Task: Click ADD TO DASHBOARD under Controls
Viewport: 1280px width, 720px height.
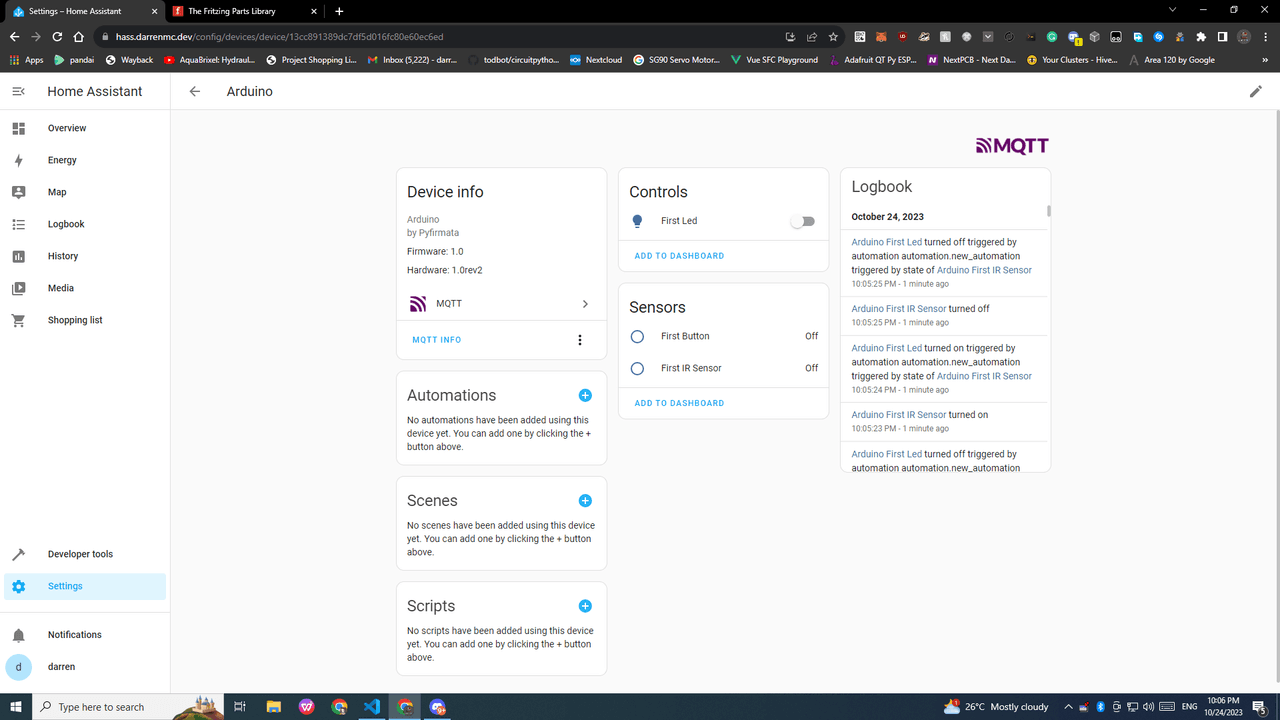Action: tap(679, 256)
